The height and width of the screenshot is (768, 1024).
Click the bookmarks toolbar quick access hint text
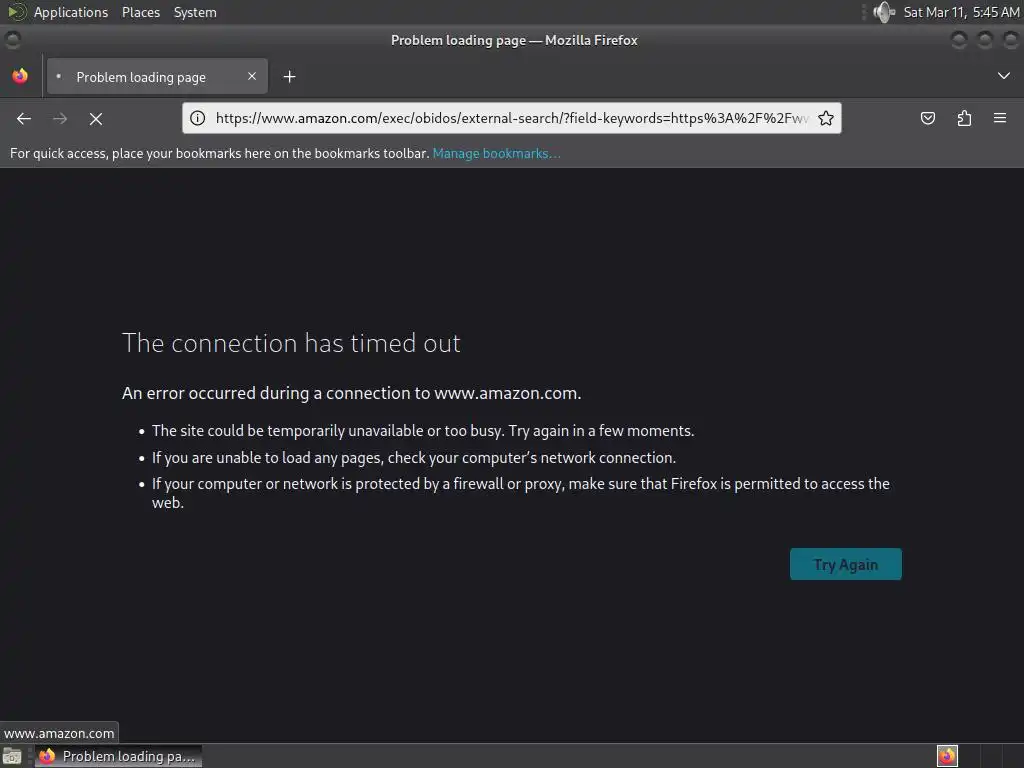tap(219, 153)
